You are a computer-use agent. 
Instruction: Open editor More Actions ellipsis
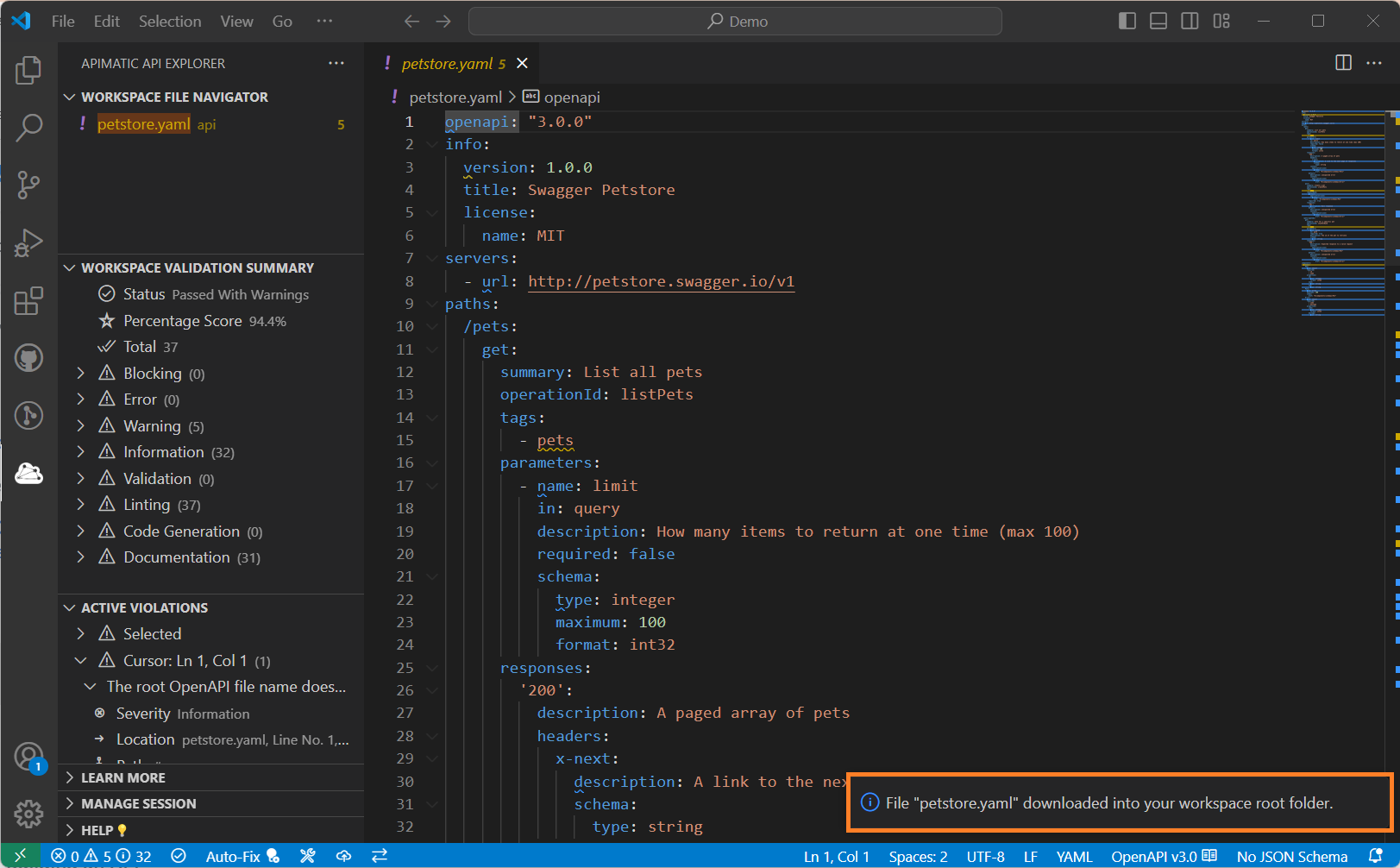click(x=1374, y=63)
